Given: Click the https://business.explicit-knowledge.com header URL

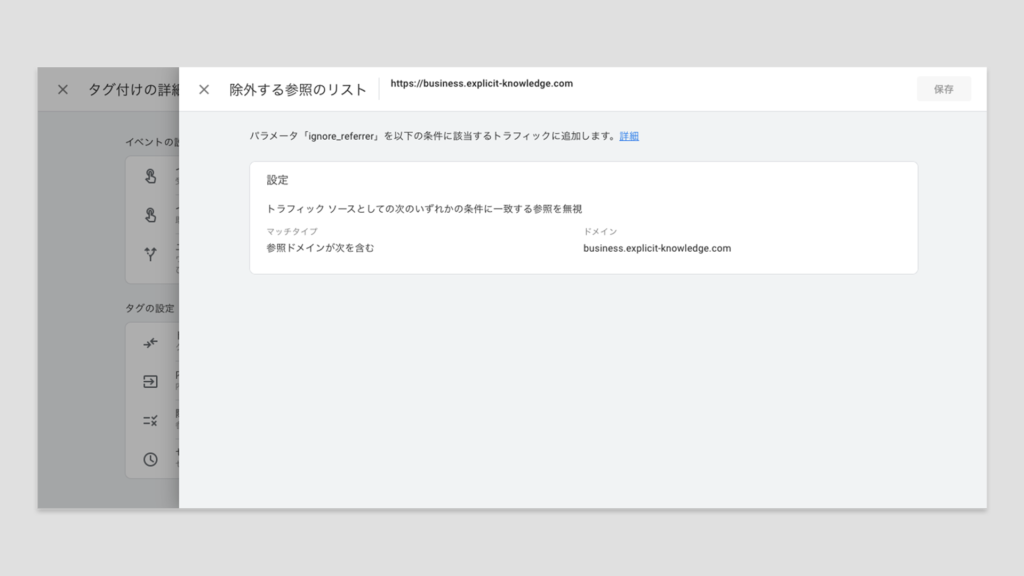Looking at the screenshot, I should click(x=481, y=84).
